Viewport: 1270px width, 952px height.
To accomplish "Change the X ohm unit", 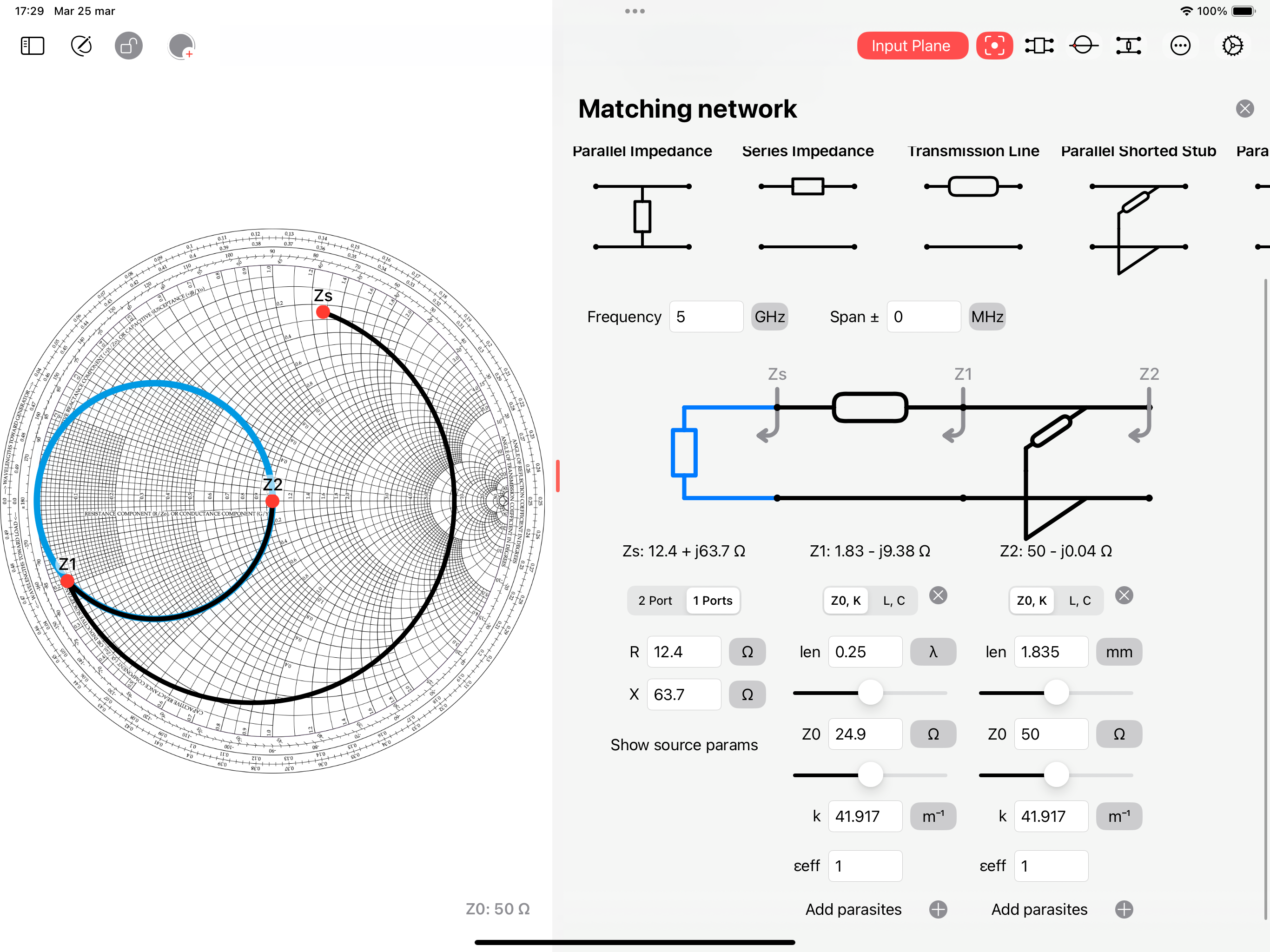I will click(x=747, y=695).
